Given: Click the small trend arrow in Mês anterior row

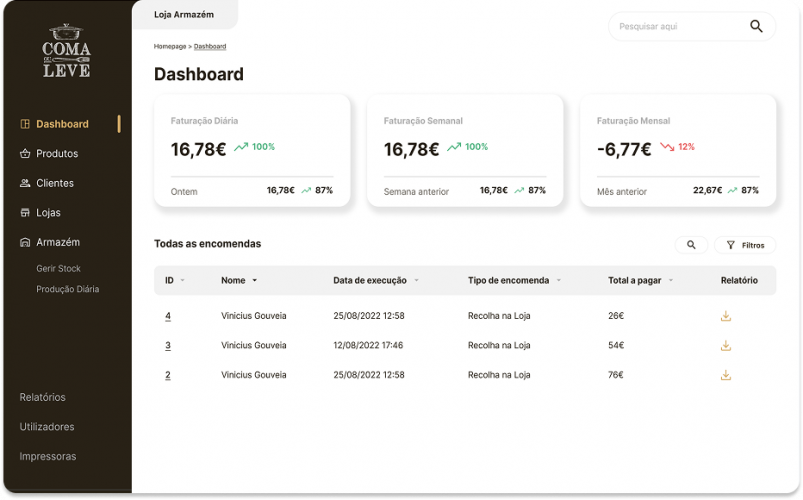Looking at the screenshot, I should [732, 191].
